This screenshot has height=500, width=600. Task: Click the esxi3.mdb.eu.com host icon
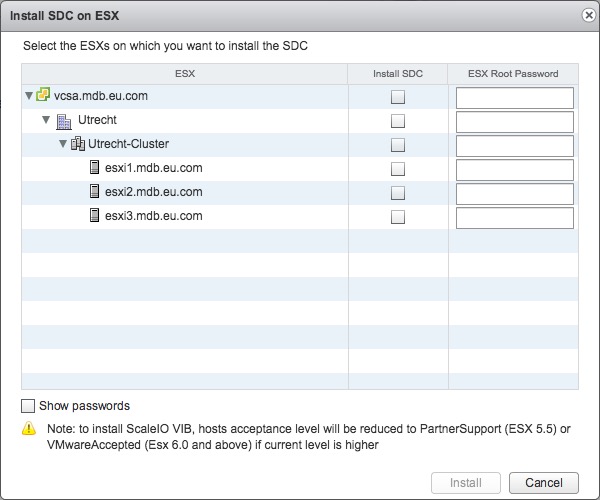pos(95,217)
